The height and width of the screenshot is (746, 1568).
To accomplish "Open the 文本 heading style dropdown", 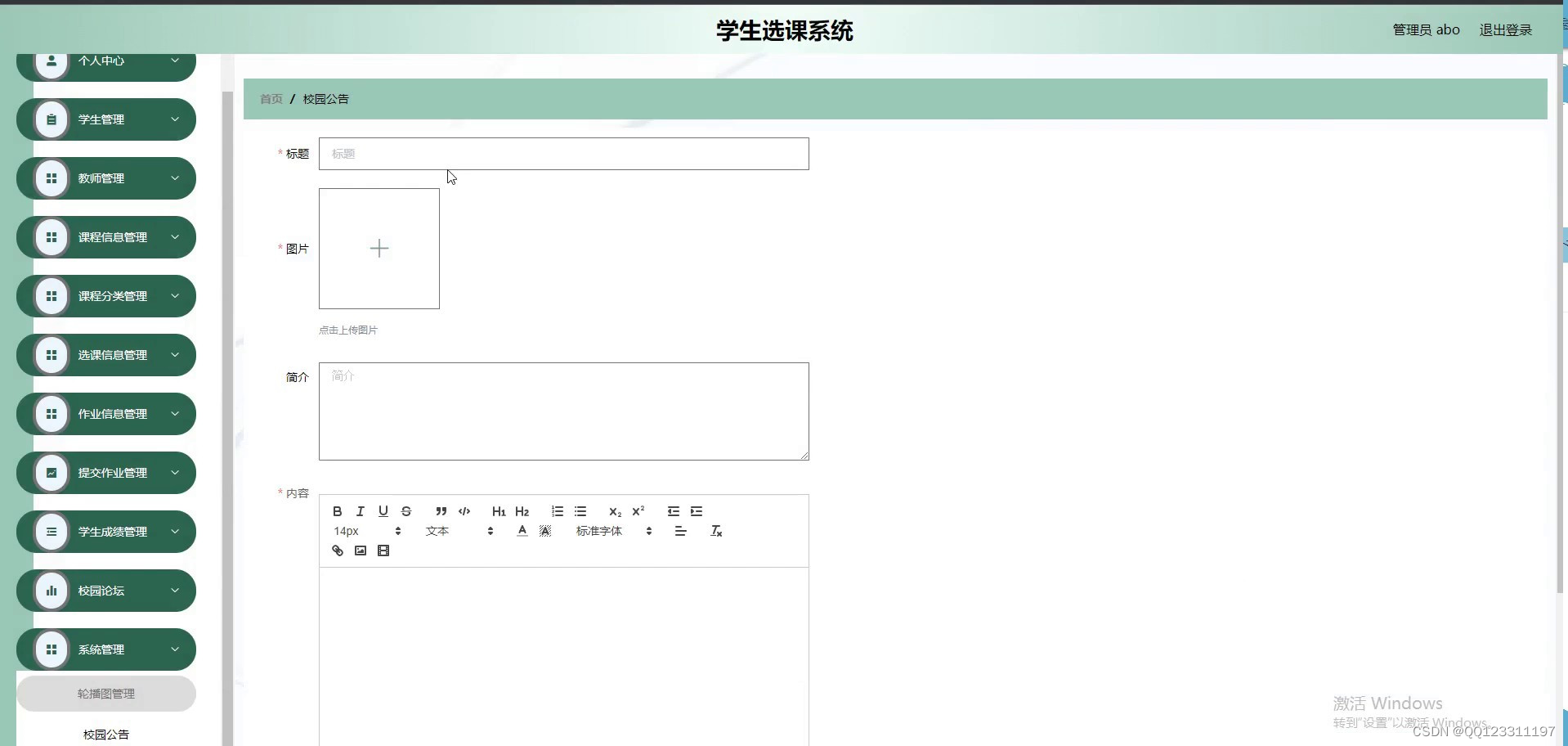I will (x=459, y=531).
